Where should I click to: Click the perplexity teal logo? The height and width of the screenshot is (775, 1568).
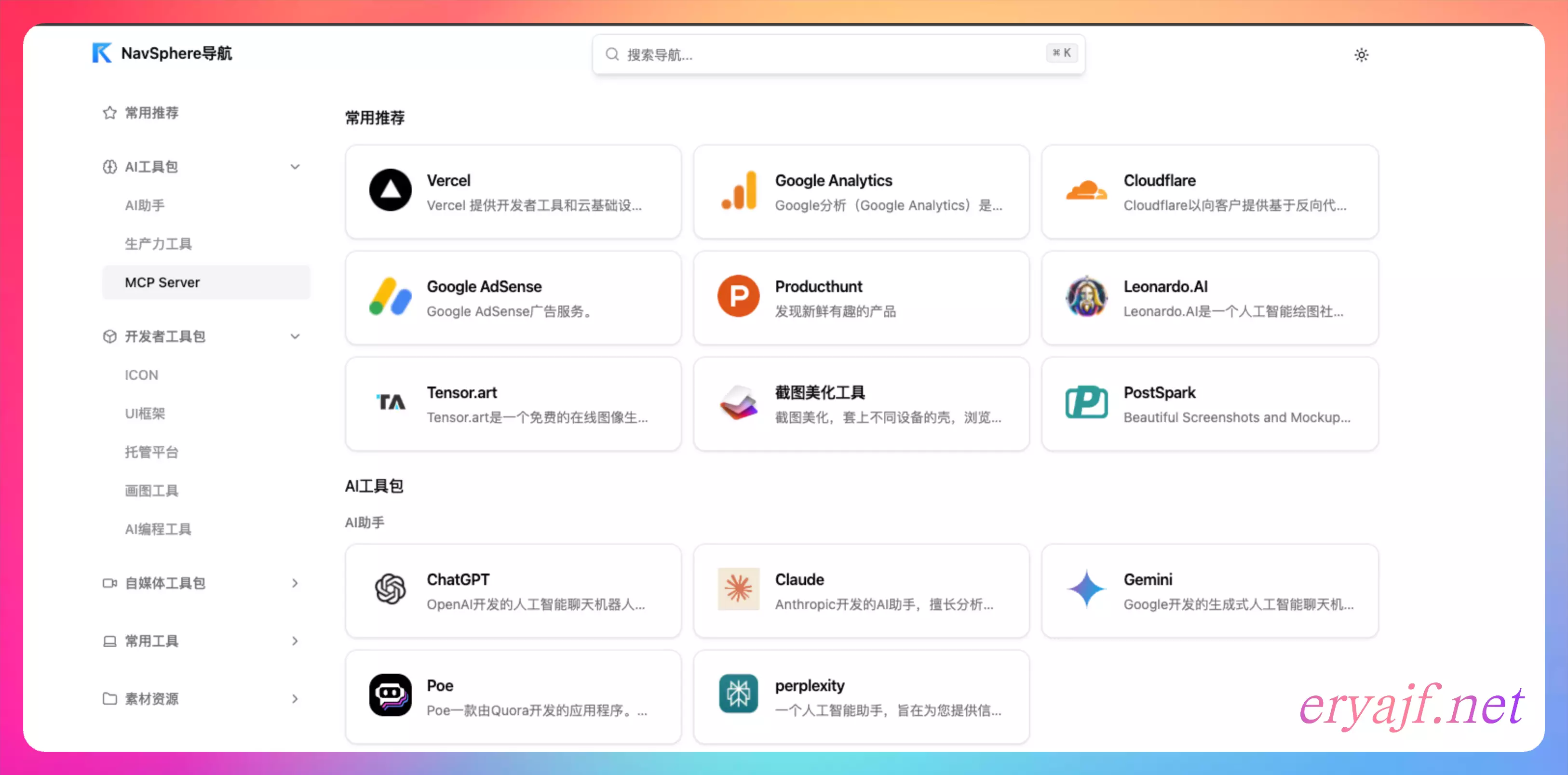click(x=738, y=695)
